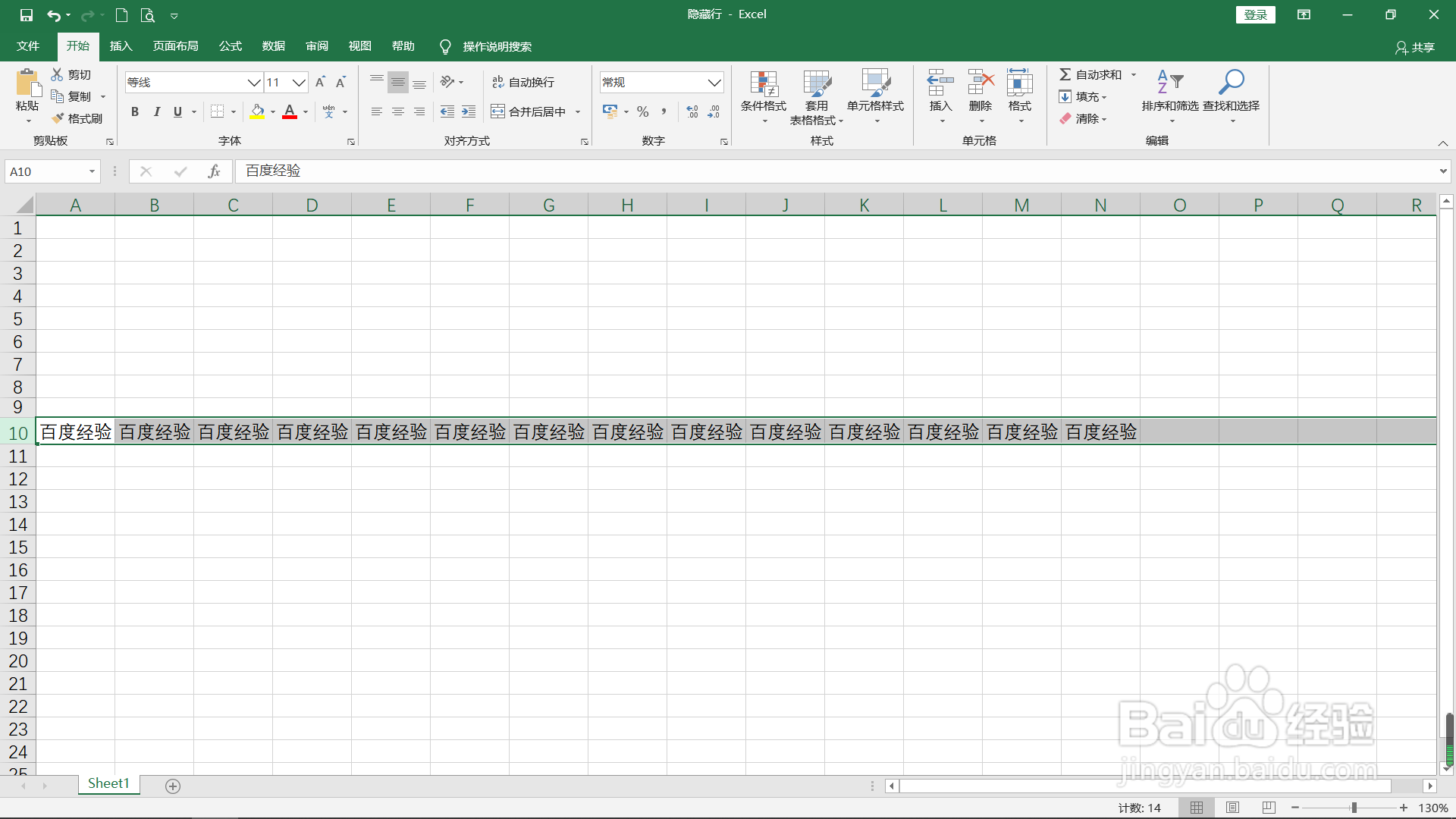Toggle top vertical alignment

pyautogui.click(x=376, y=82)
